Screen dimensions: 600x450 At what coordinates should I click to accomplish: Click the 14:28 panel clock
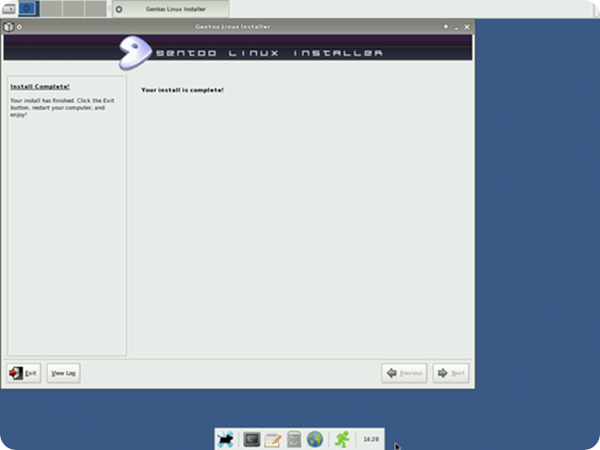click(370, 439)
